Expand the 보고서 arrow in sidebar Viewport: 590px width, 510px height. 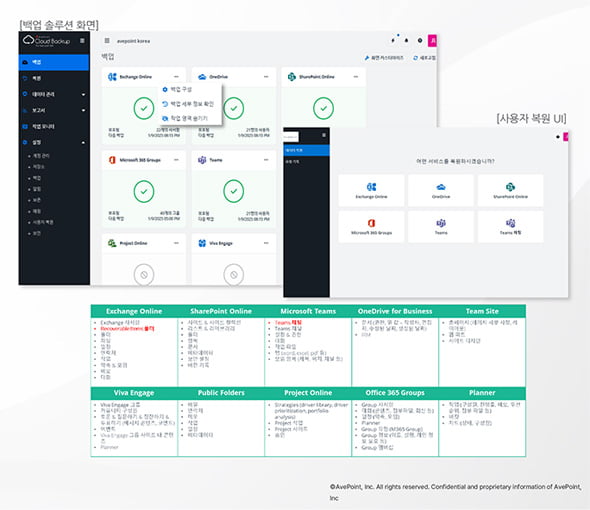pos(83,111)
